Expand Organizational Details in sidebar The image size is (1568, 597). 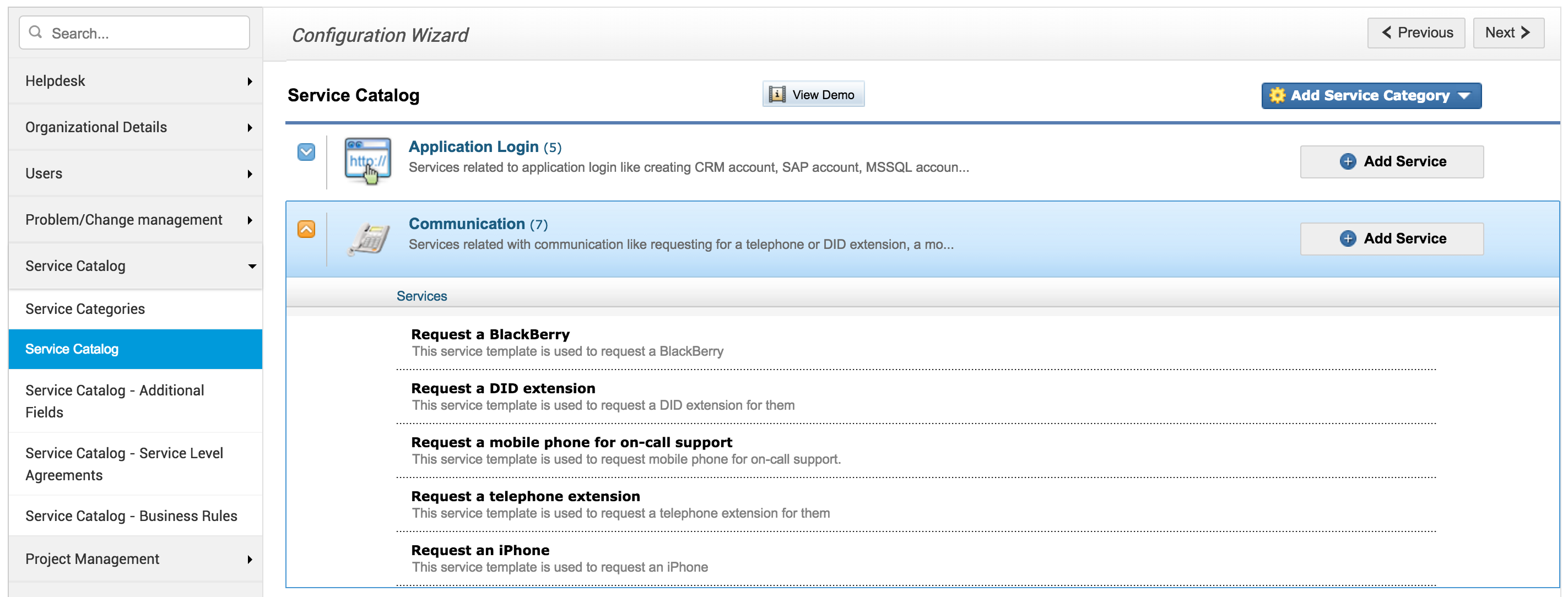click(135, 127)
